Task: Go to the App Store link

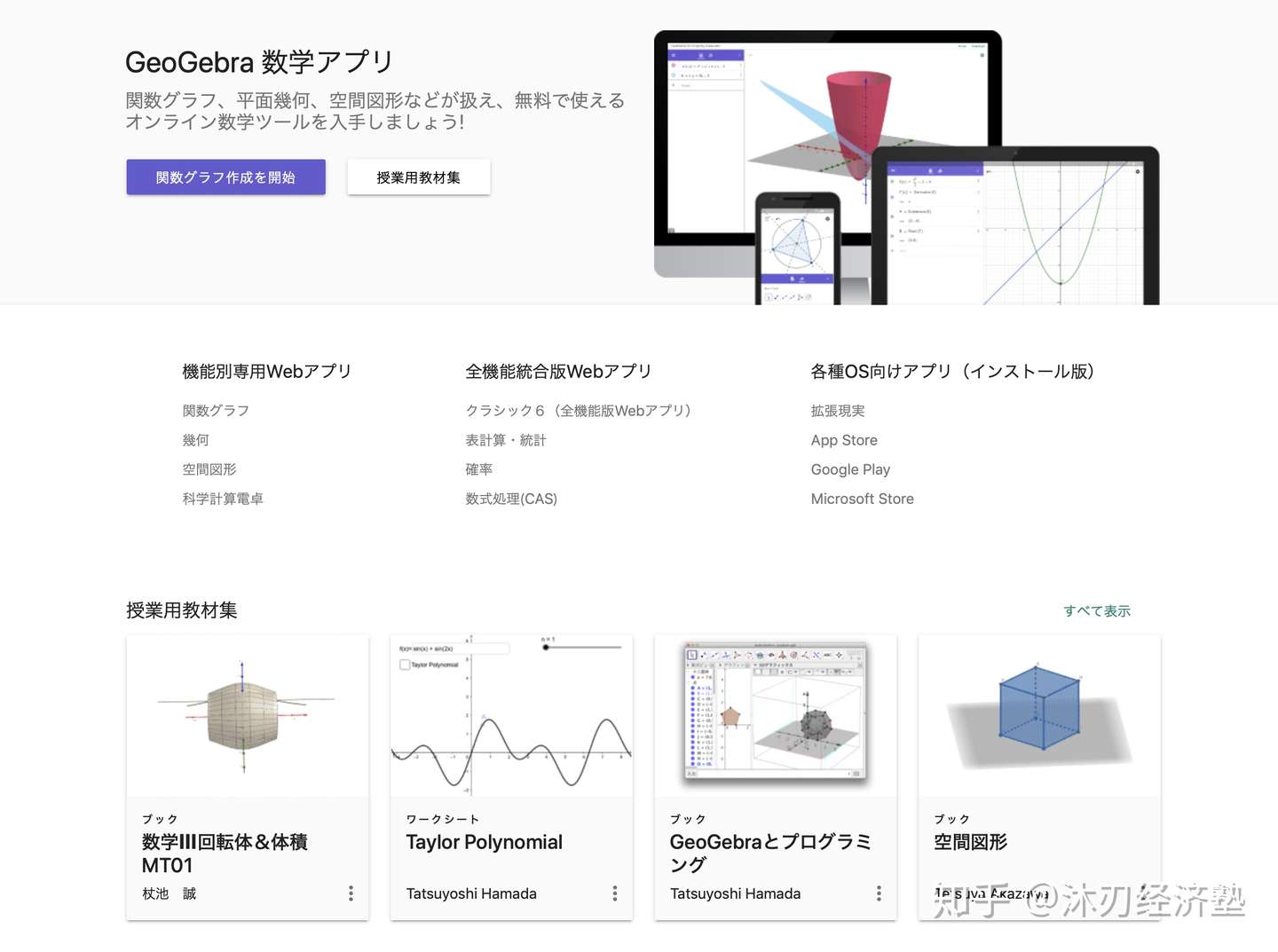Action: click(x=844, y=440)
